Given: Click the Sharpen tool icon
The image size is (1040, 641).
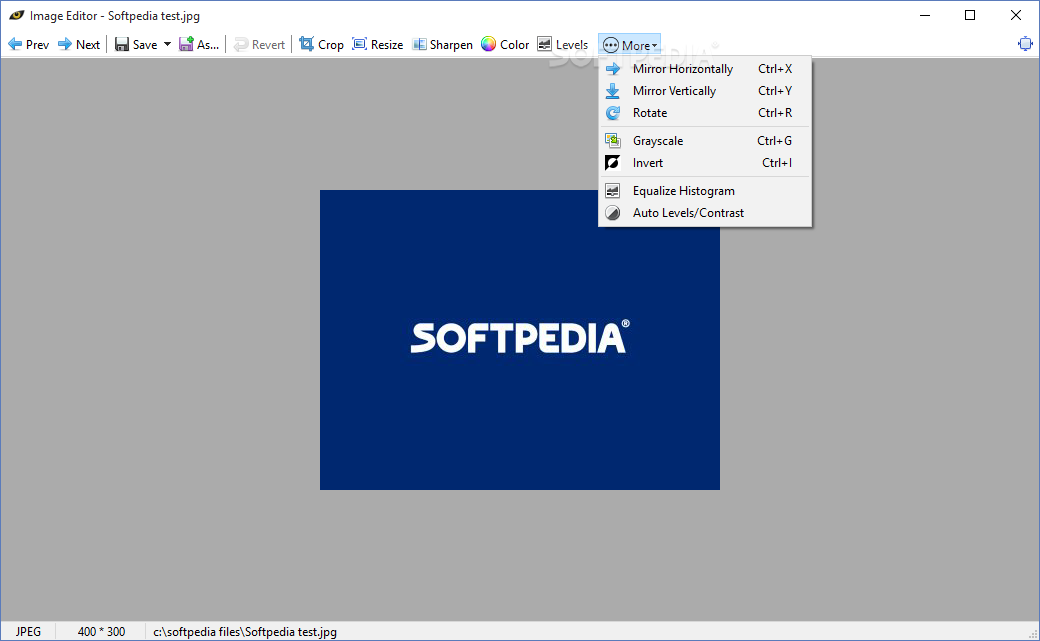Looking at the screenshot, I should point(419,44).
